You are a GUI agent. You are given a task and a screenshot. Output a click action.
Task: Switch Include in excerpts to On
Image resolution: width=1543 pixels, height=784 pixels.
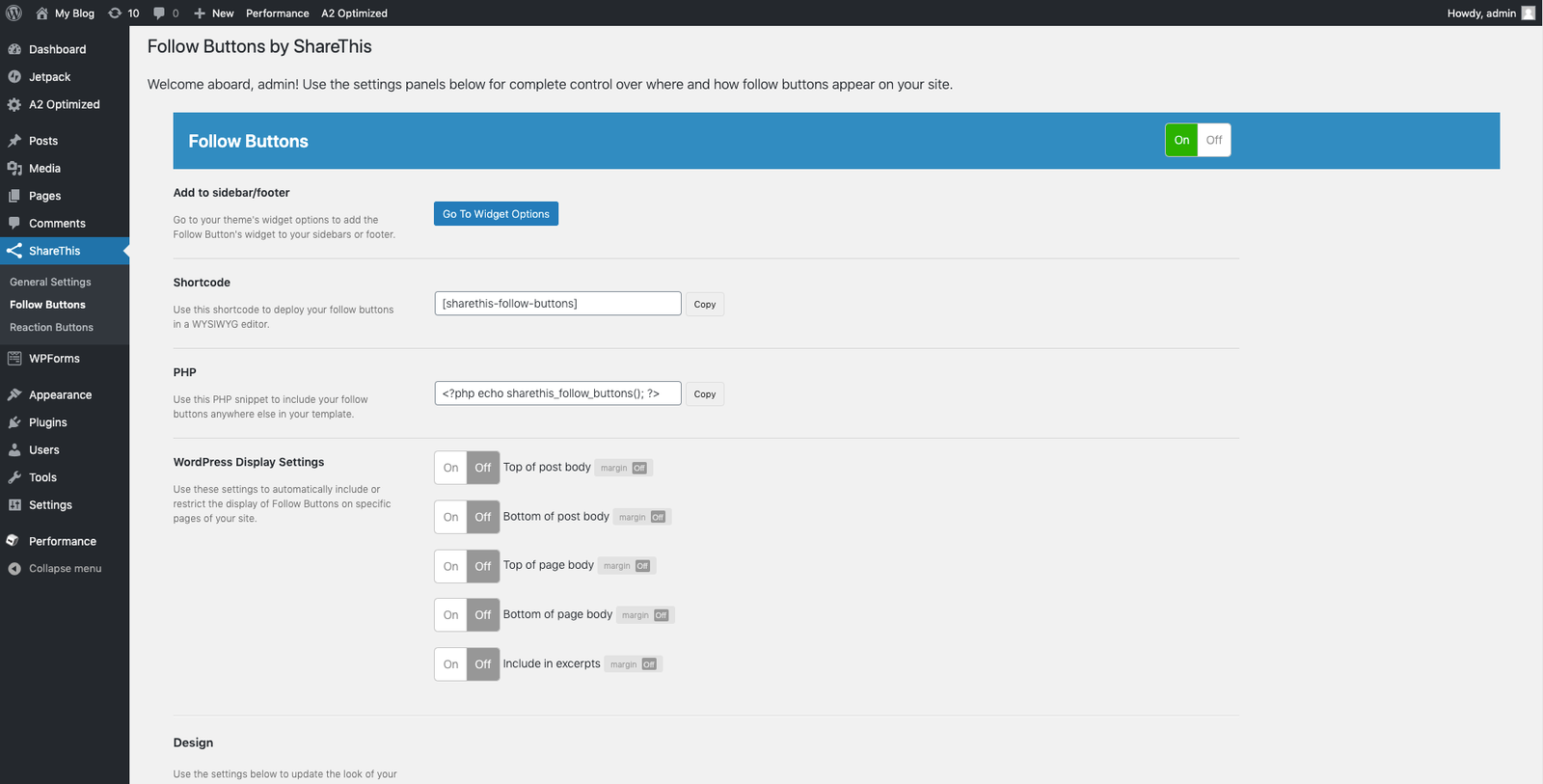coord(450,663)
